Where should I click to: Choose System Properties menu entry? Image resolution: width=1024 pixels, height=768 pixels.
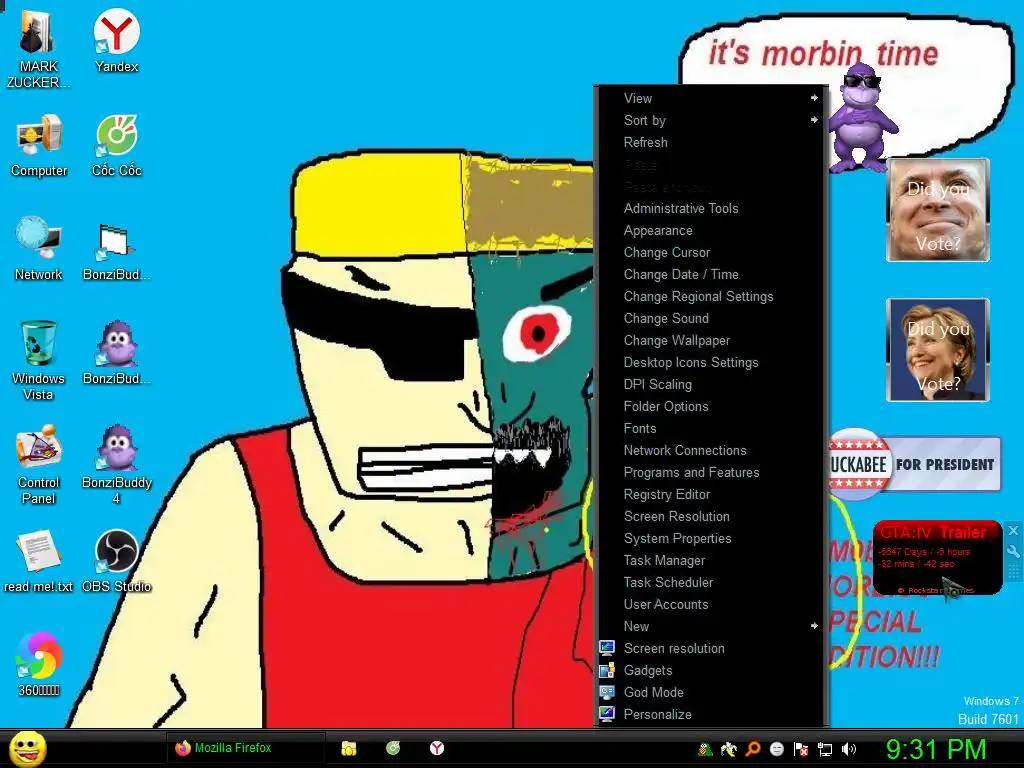tap(712, 538)
